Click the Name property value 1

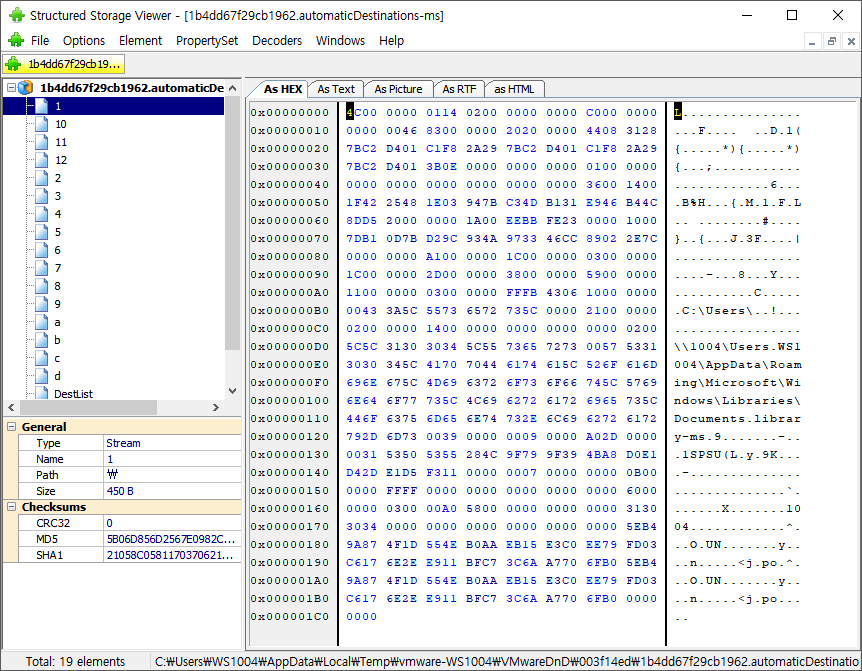[x=110, y=459]
